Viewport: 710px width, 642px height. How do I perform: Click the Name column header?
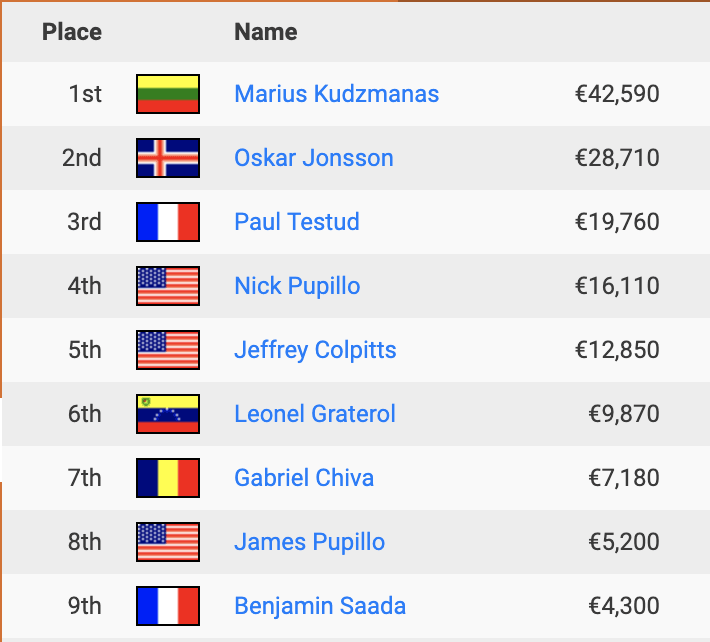(266, 32)
